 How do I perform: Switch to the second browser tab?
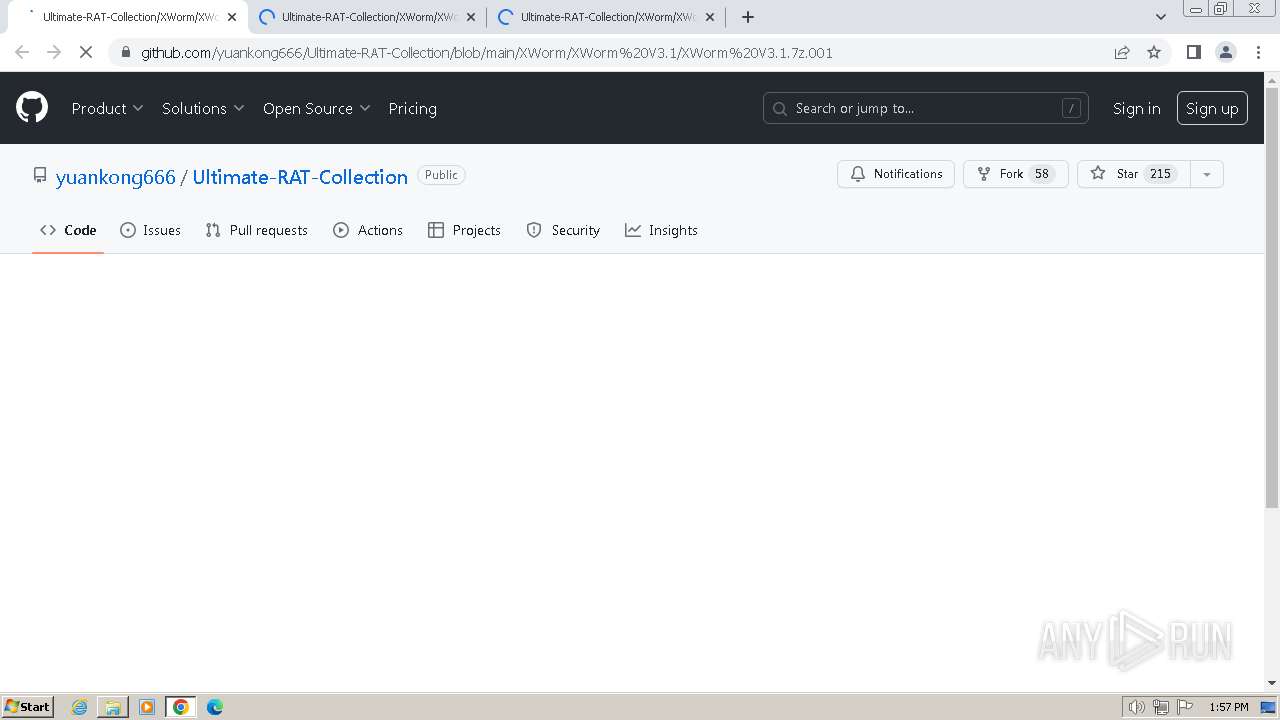coord(366,17)
